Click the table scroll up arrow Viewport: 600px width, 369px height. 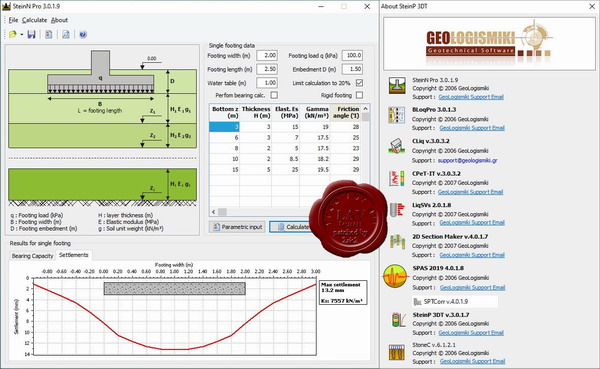click(x=365, y=108)
